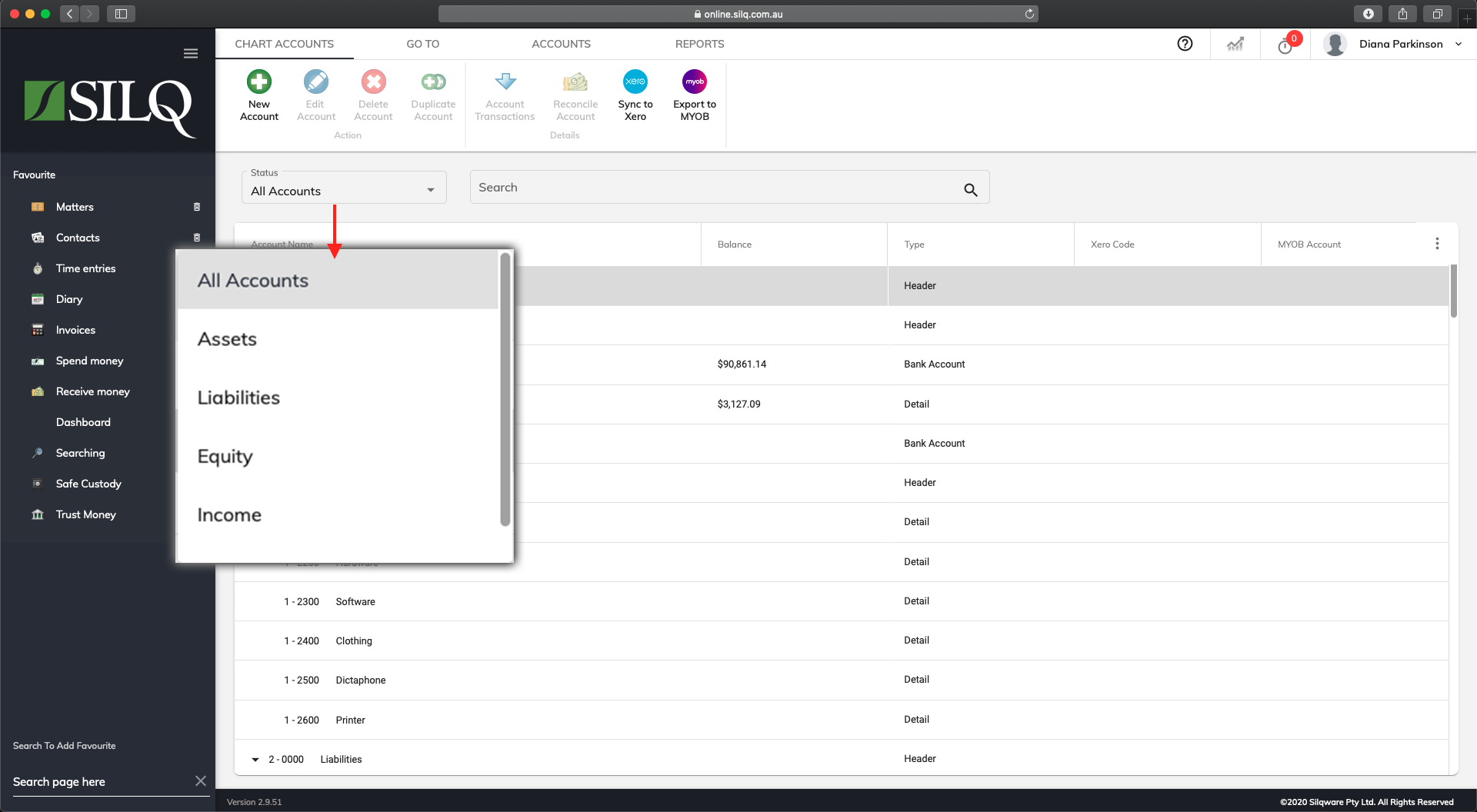Open Account Transactions details icon
Image resolution: width=1477 pixels, height=812 pixels.
(505, 82)
